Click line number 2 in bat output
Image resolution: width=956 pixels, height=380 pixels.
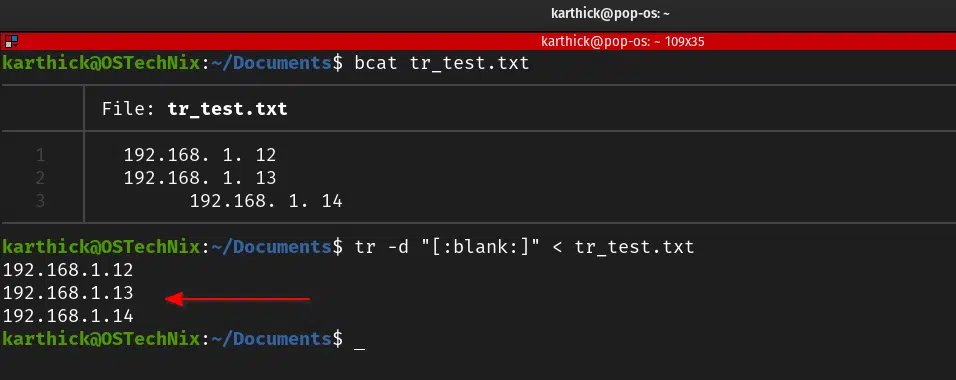tap(40, 178)
